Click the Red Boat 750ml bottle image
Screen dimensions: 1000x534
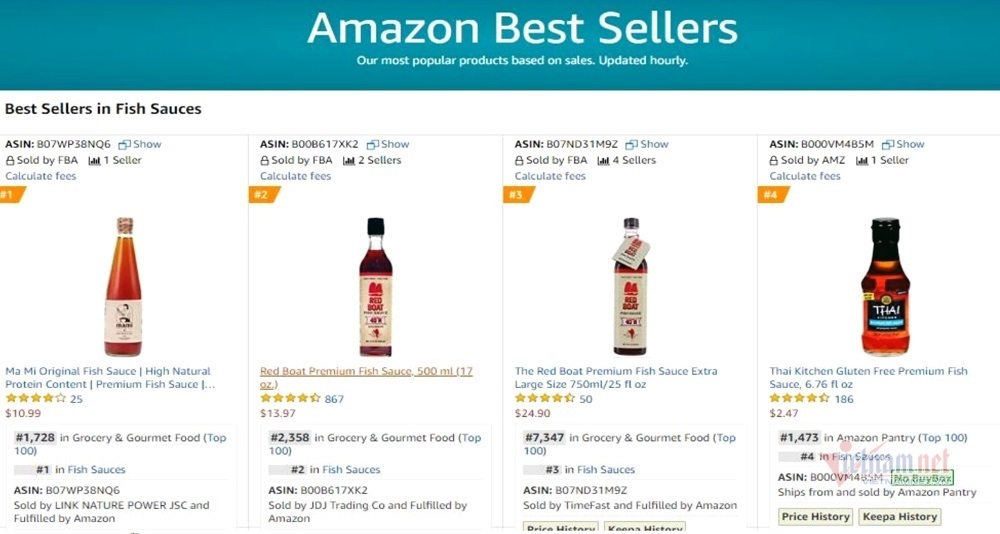click(630, 287)
